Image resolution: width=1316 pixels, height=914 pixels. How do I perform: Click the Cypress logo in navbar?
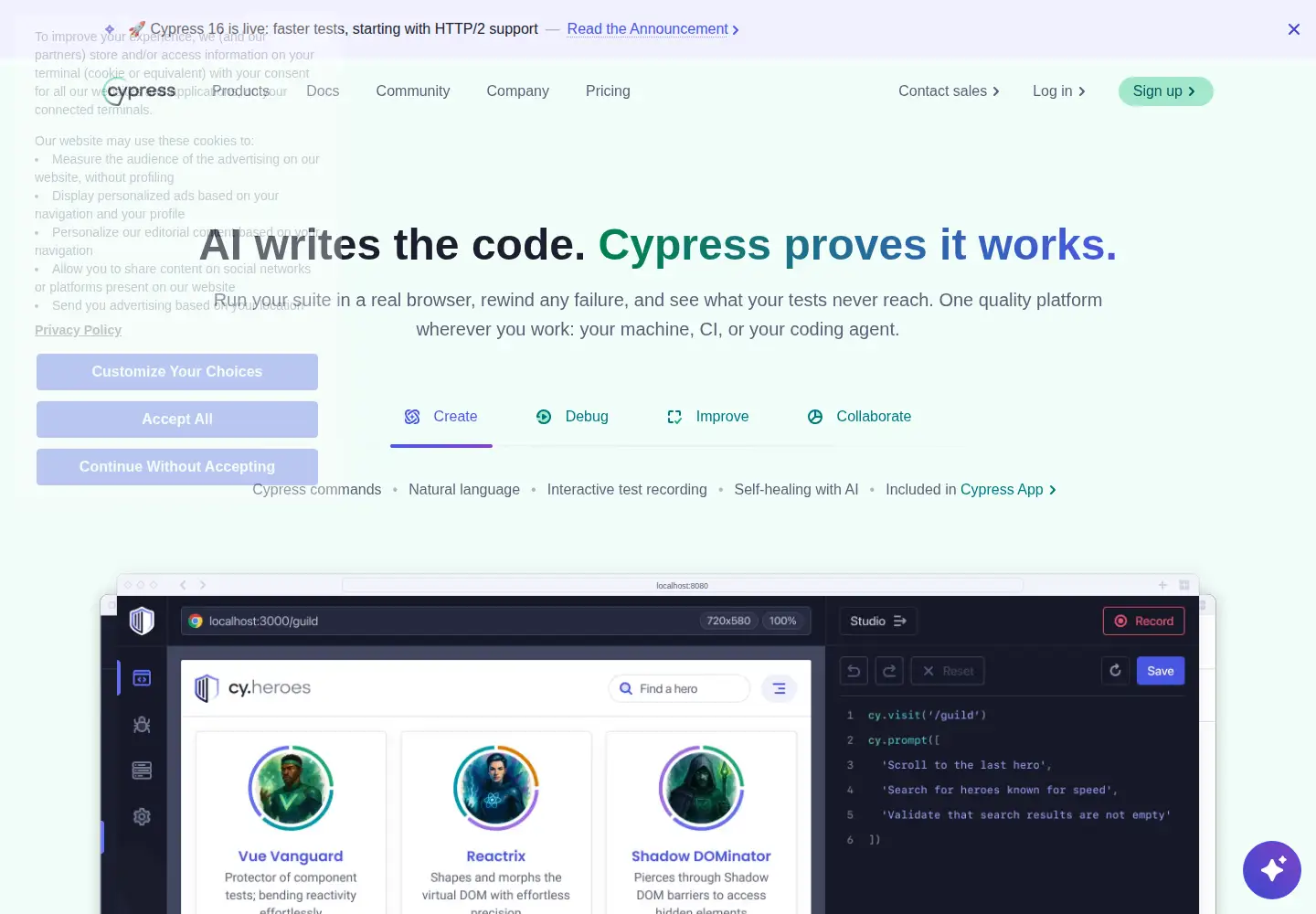(x=141, y=91)
